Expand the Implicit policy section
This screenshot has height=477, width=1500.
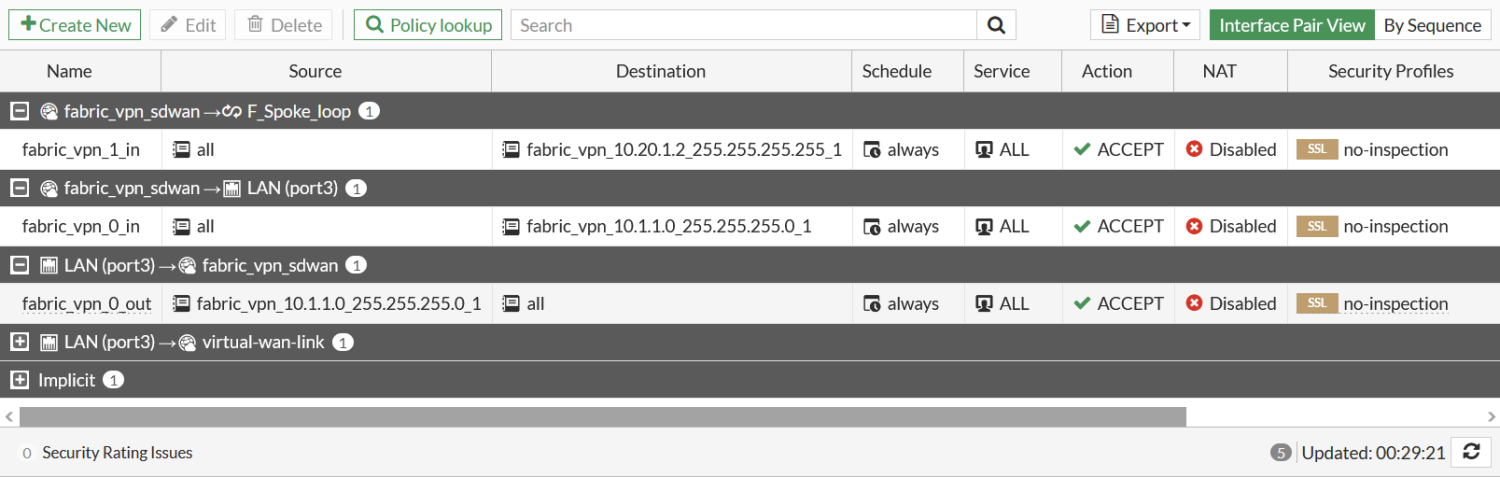19,380
